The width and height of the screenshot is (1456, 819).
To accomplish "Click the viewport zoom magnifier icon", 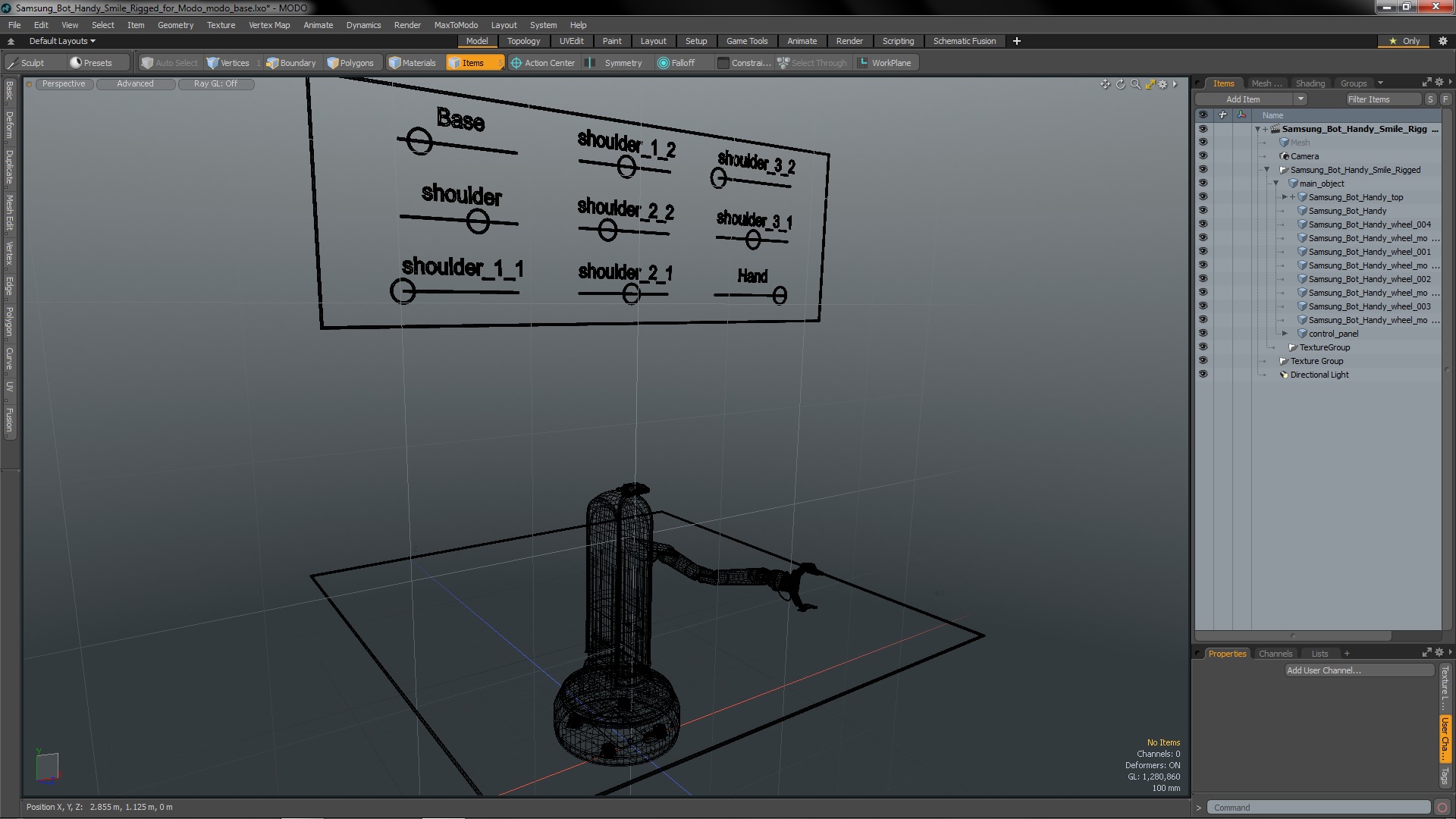I will pyautogui.click(x=1135, y=84).
